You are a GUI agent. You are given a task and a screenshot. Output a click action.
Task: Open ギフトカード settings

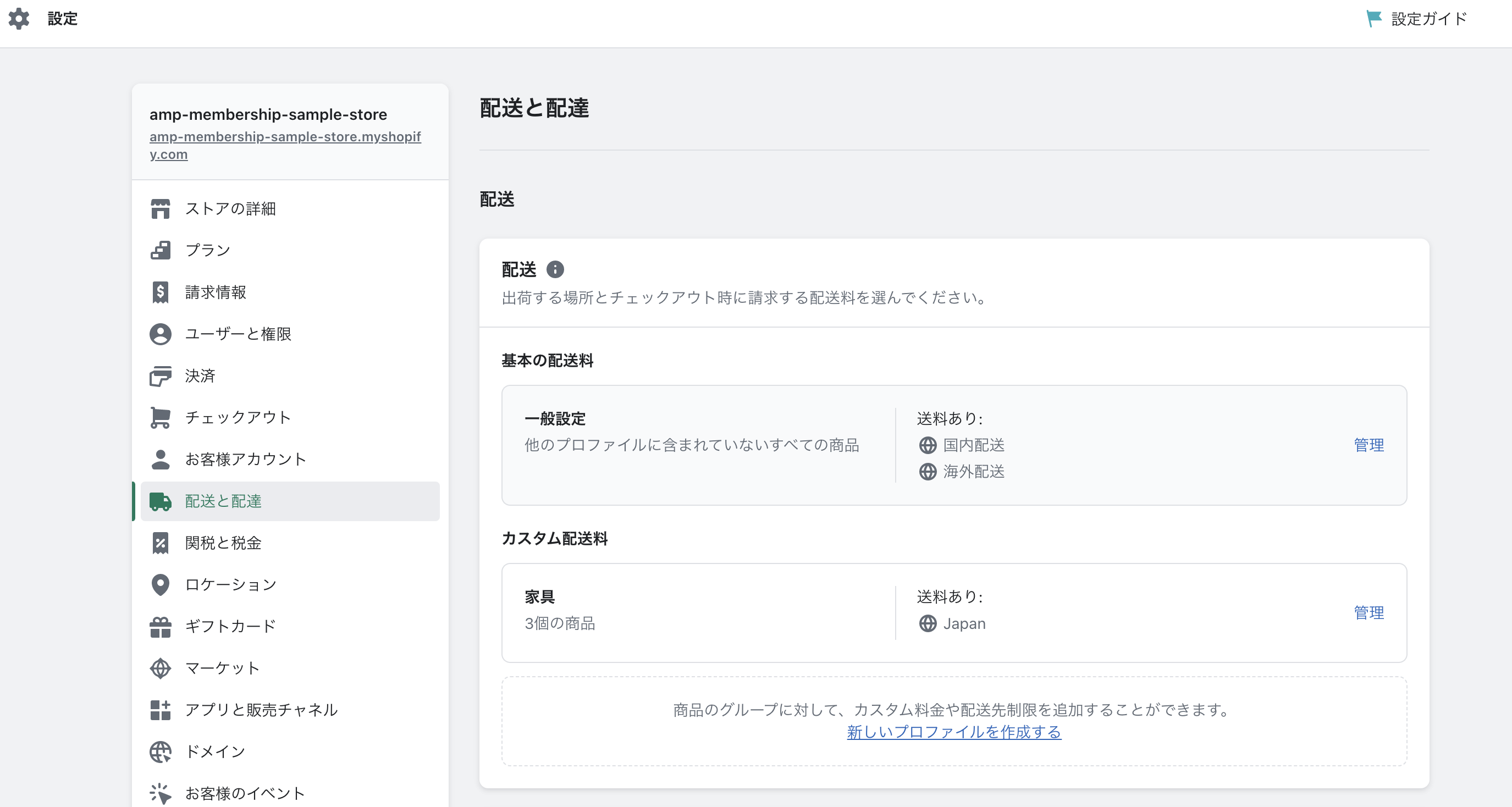[x=290, y=626]
